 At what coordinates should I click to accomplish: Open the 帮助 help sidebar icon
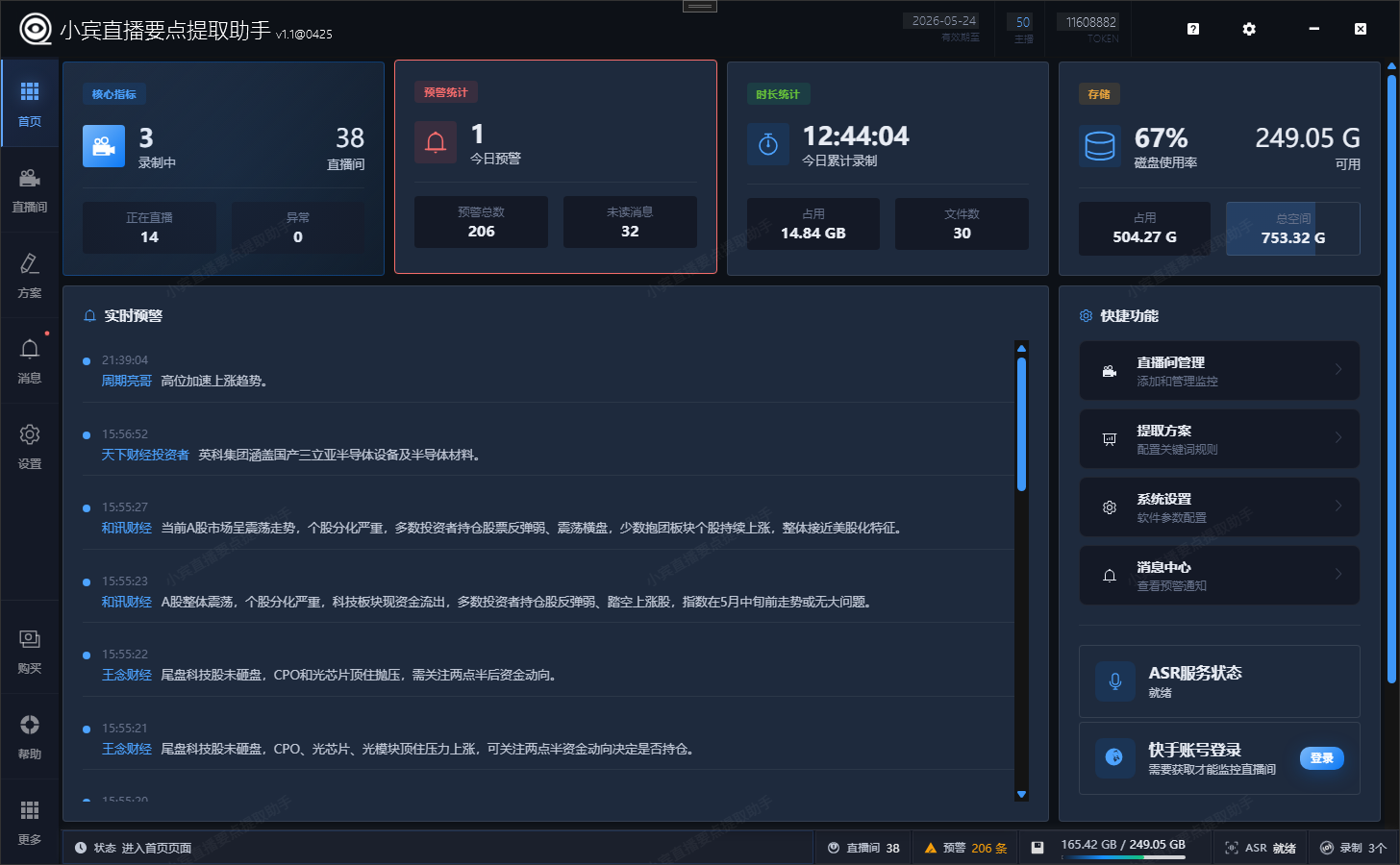pos(30,735)
